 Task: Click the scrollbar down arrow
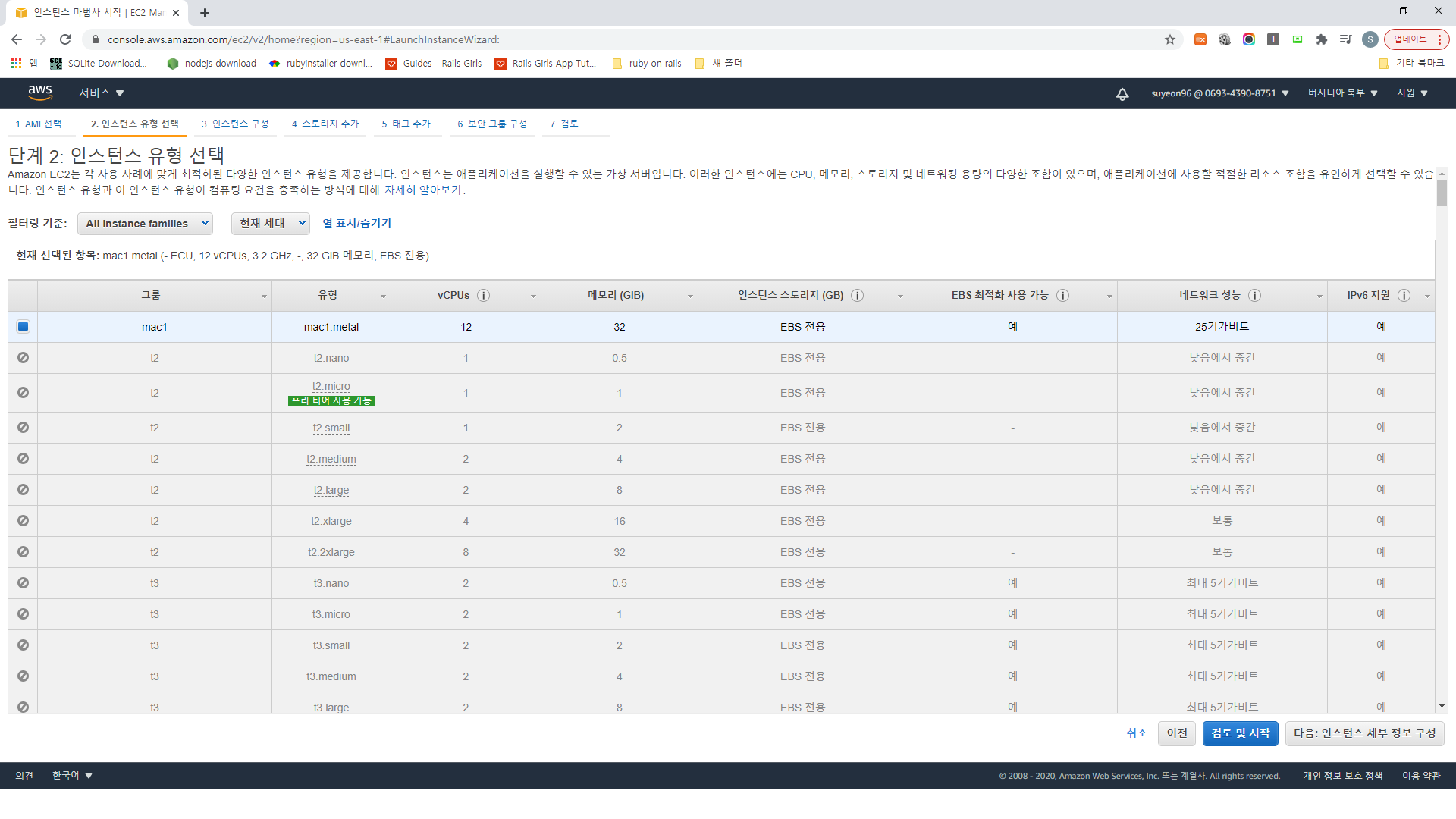(1442, 706)
